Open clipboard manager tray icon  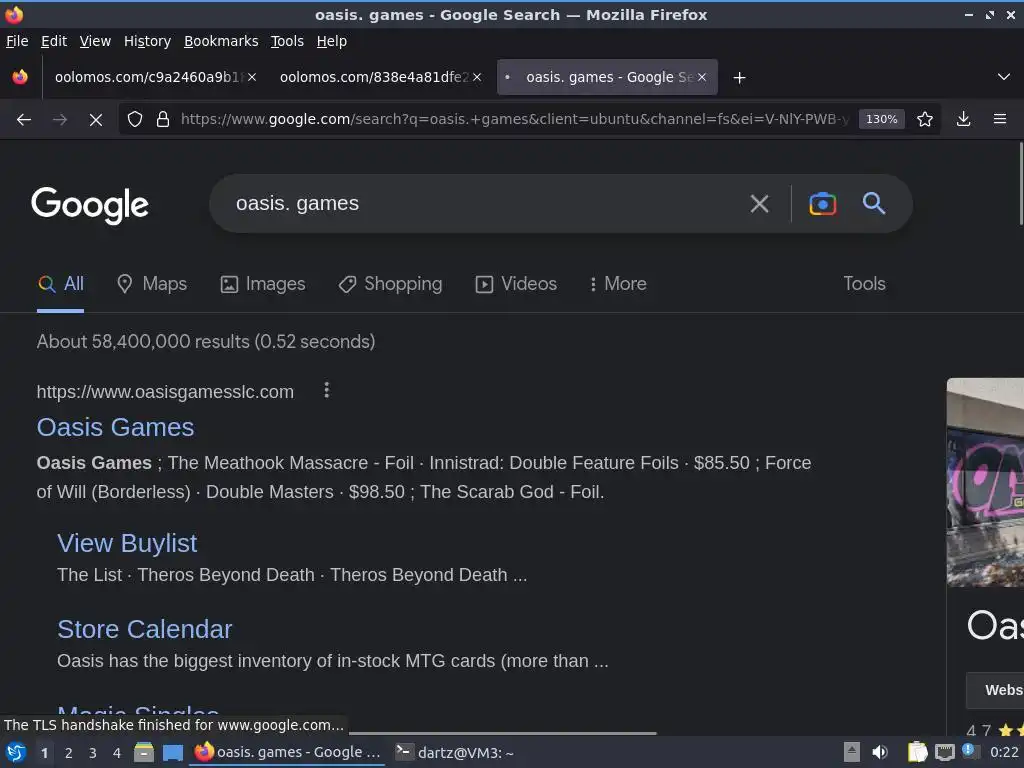[917, 752]
